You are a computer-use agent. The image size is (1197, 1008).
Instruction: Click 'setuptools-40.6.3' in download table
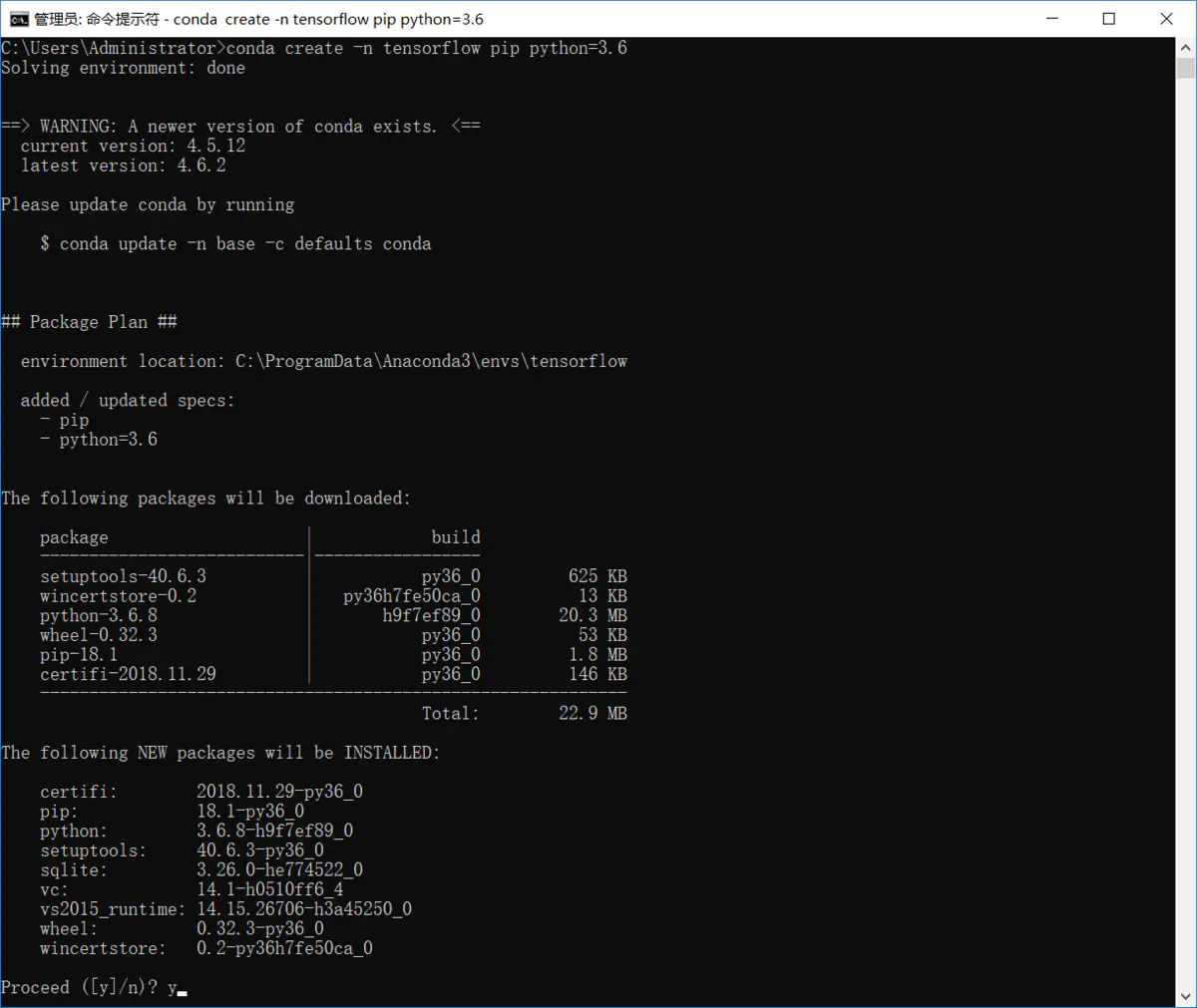123,576
